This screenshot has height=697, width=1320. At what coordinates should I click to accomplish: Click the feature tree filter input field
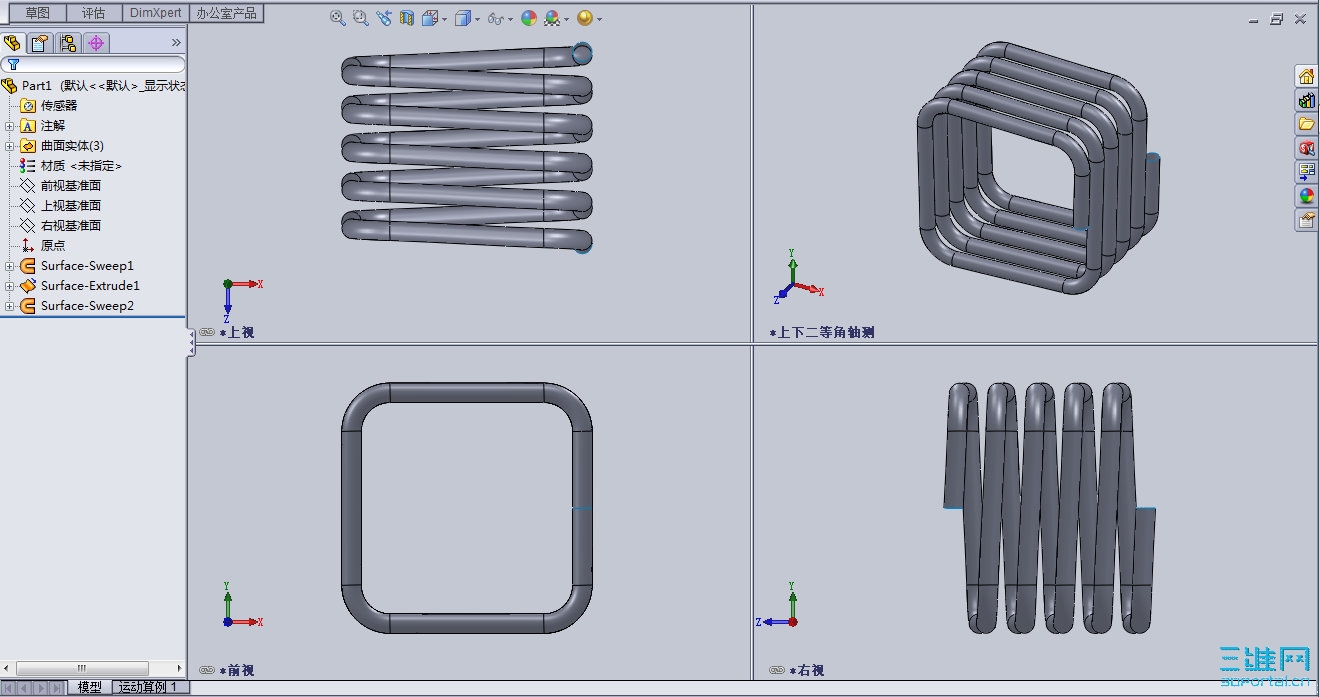93,64
